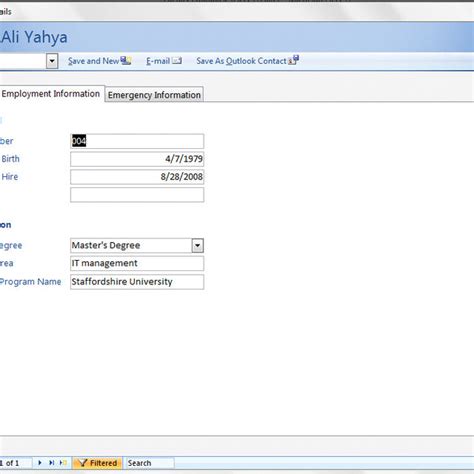
Task: Click Save As Outlook Contact link
Action: 241,61
